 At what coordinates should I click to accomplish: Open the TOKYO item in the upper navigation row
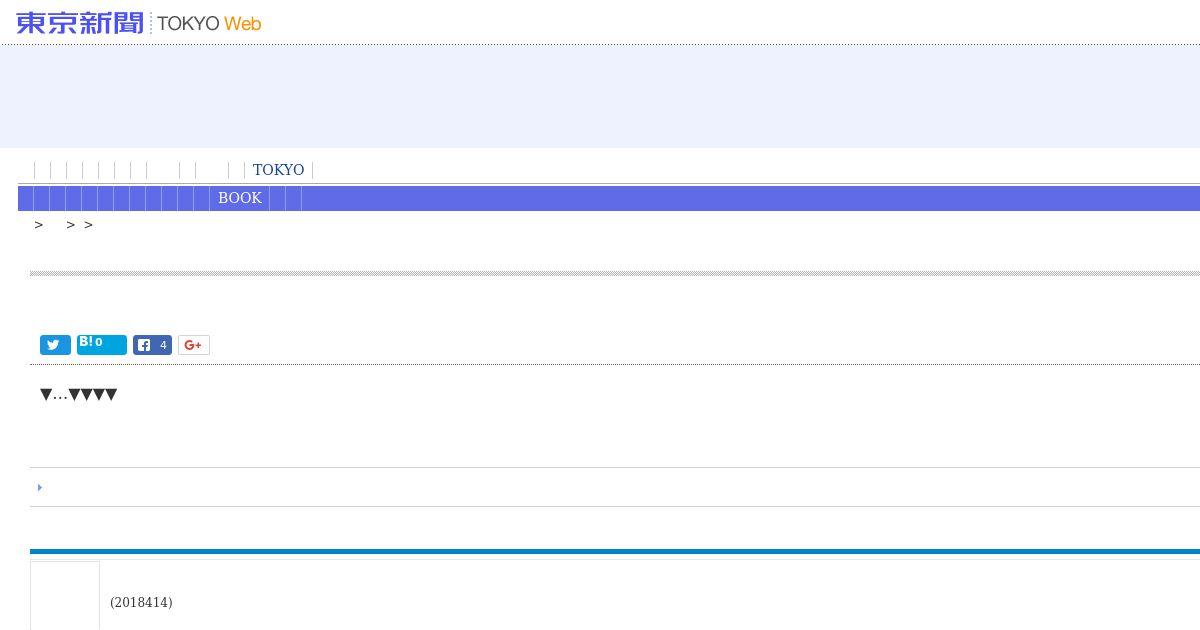coord(278,170)
